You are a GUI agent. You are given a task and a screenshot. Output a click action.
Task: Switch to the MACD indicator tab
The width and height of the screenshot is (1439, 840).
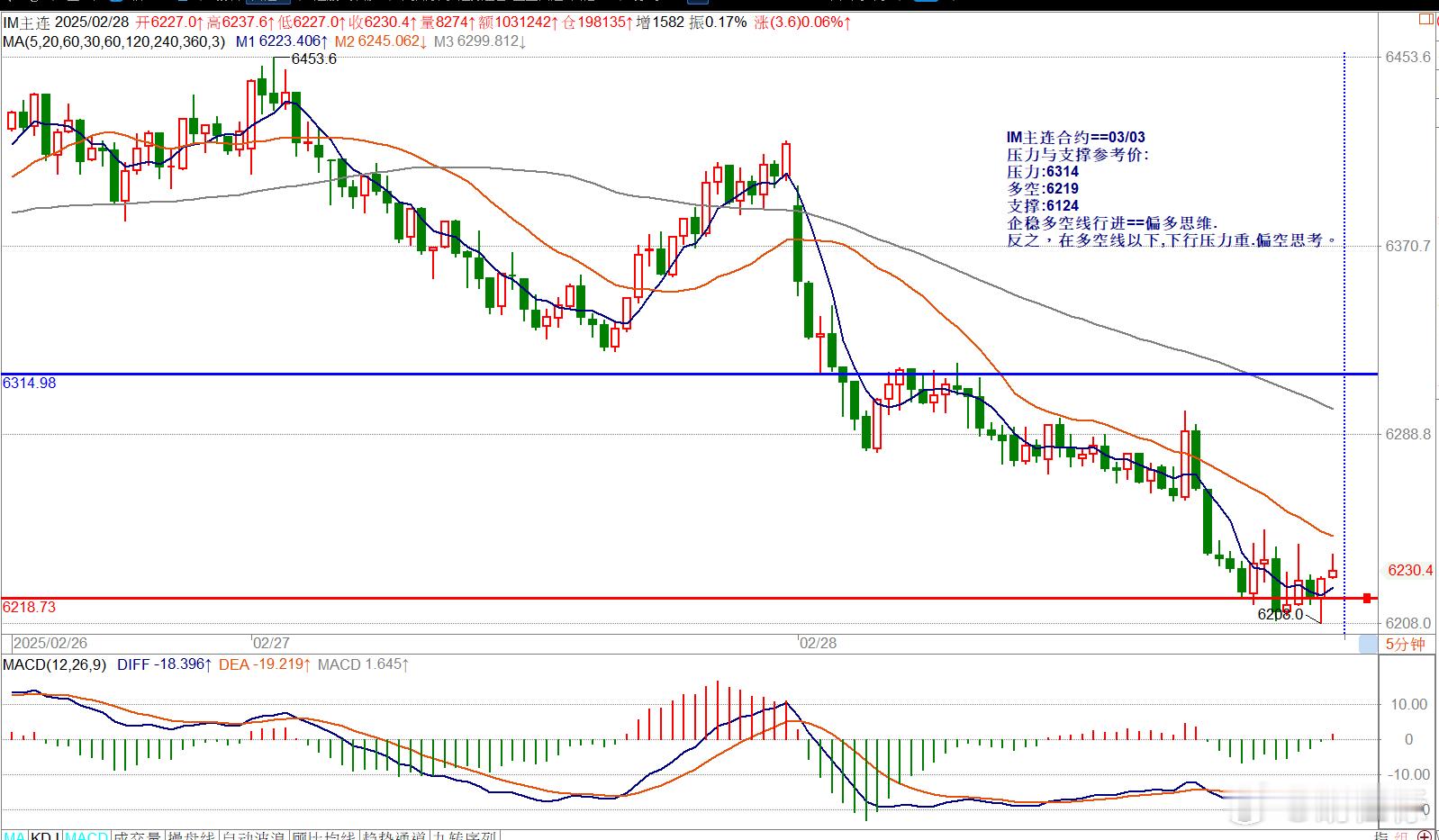coord(86,835)
